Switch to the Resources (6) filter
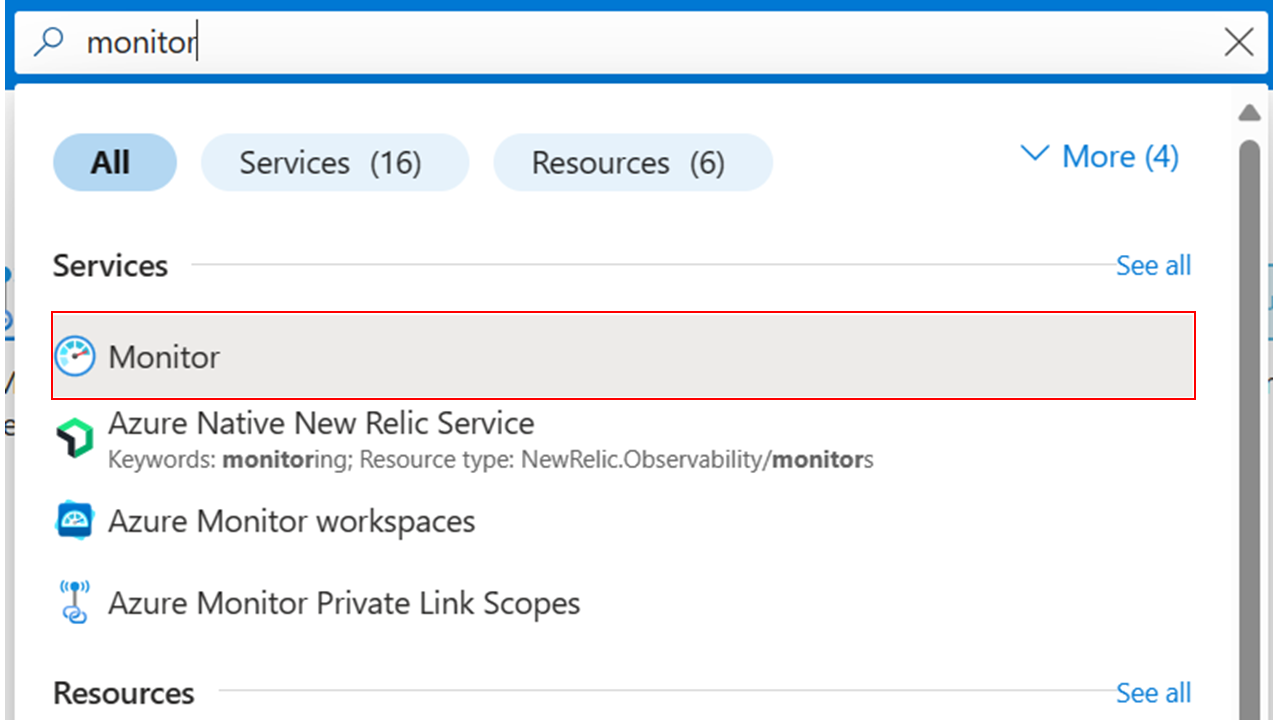The width and height of the screenshot is (1280, 720). (632, 162)
